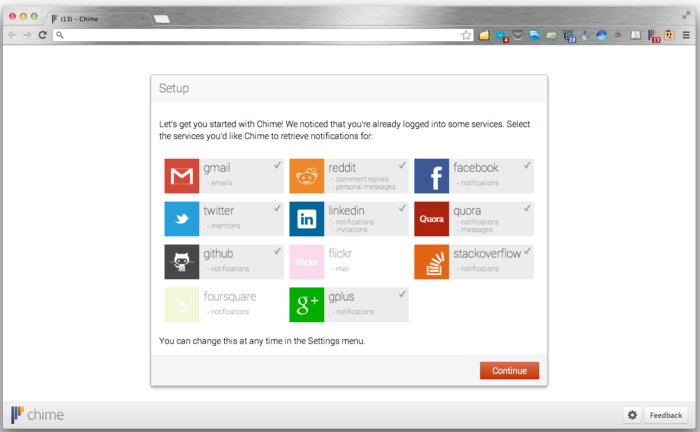Toggle the facebook checkmark off
This screenshot has height=432, width=700.
(x=527, y=165)
